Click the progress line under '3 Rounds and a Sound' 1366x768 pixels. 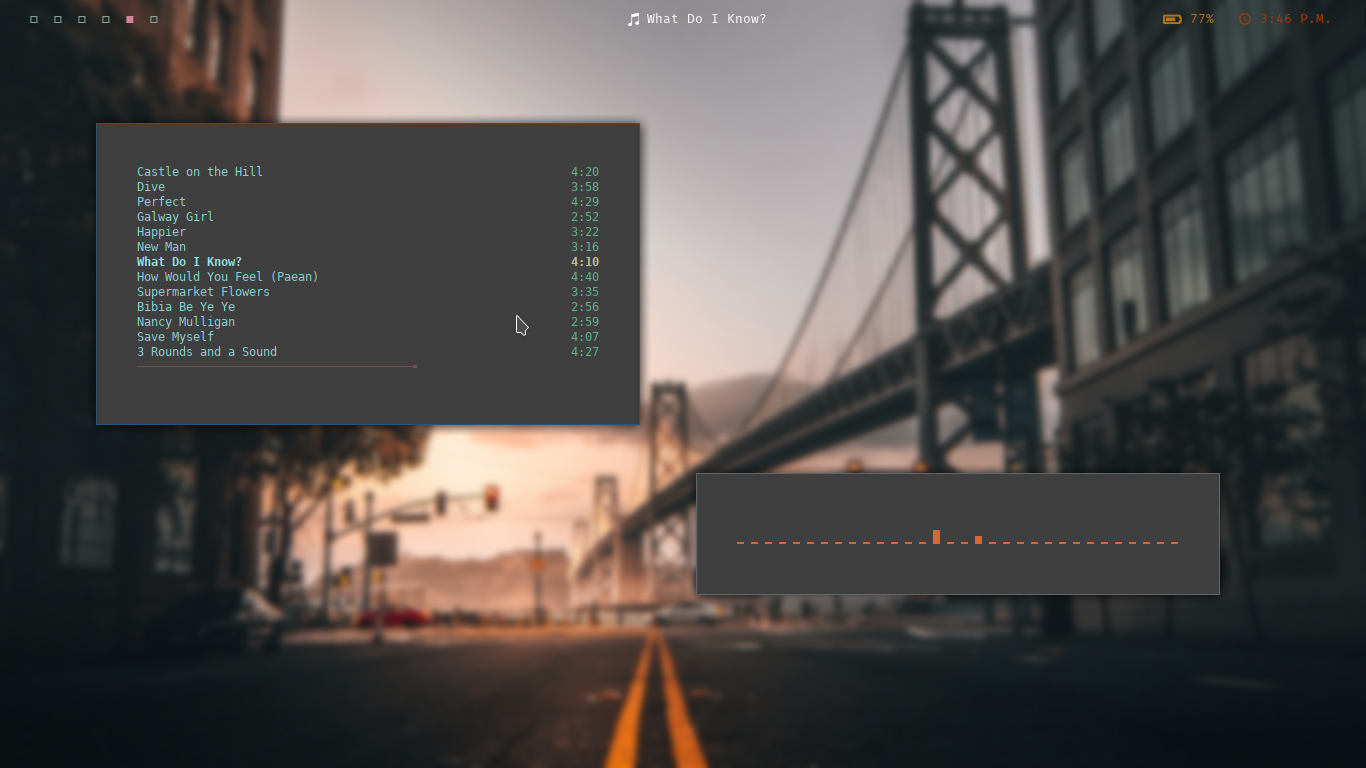[x=276, y=366]
